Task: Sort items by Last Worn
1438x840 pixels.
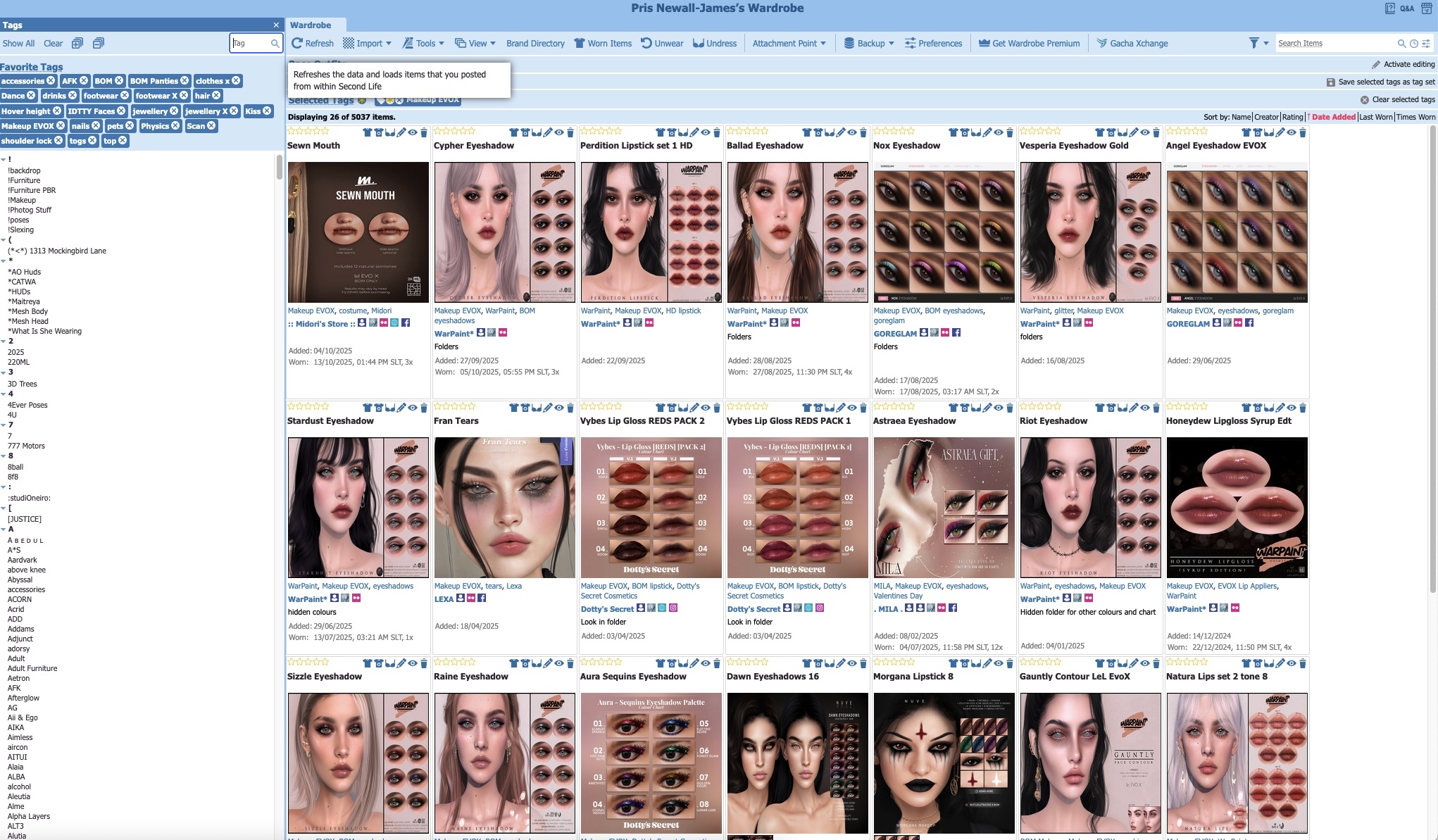Action: point(1375,117)
